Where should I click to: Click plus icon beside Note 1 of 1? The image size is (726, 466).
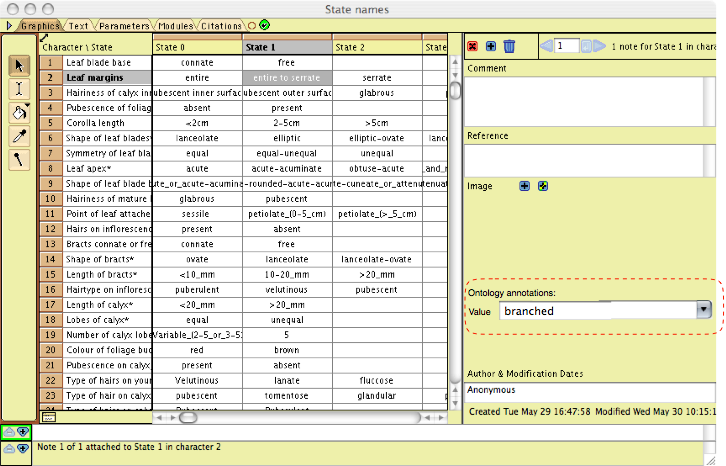pos(23,448)
